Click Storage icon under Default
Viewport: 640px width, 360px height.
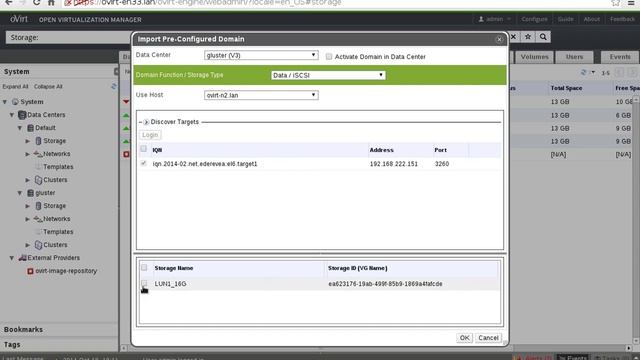tap(38, 141)
